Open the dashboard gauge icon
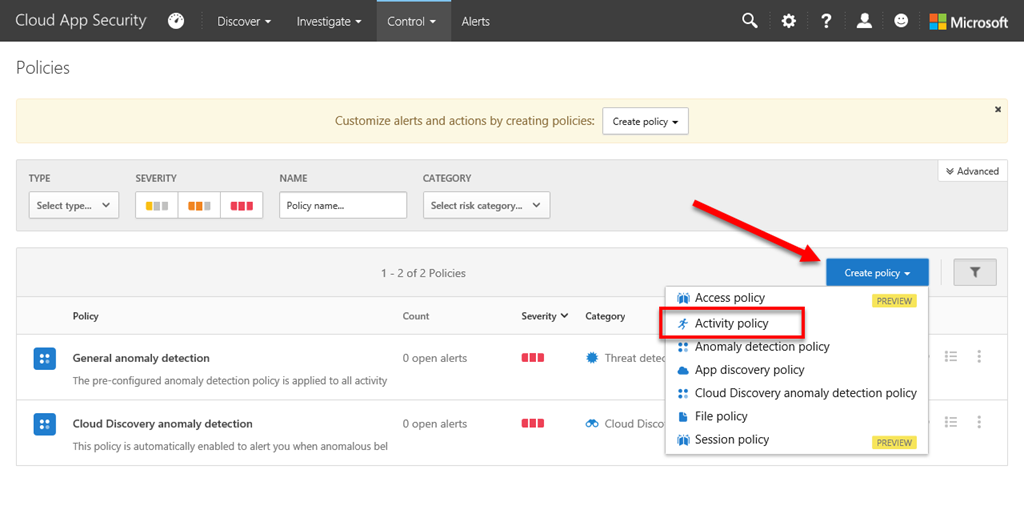The image size is (1024, 510). [x=176, y=21]
